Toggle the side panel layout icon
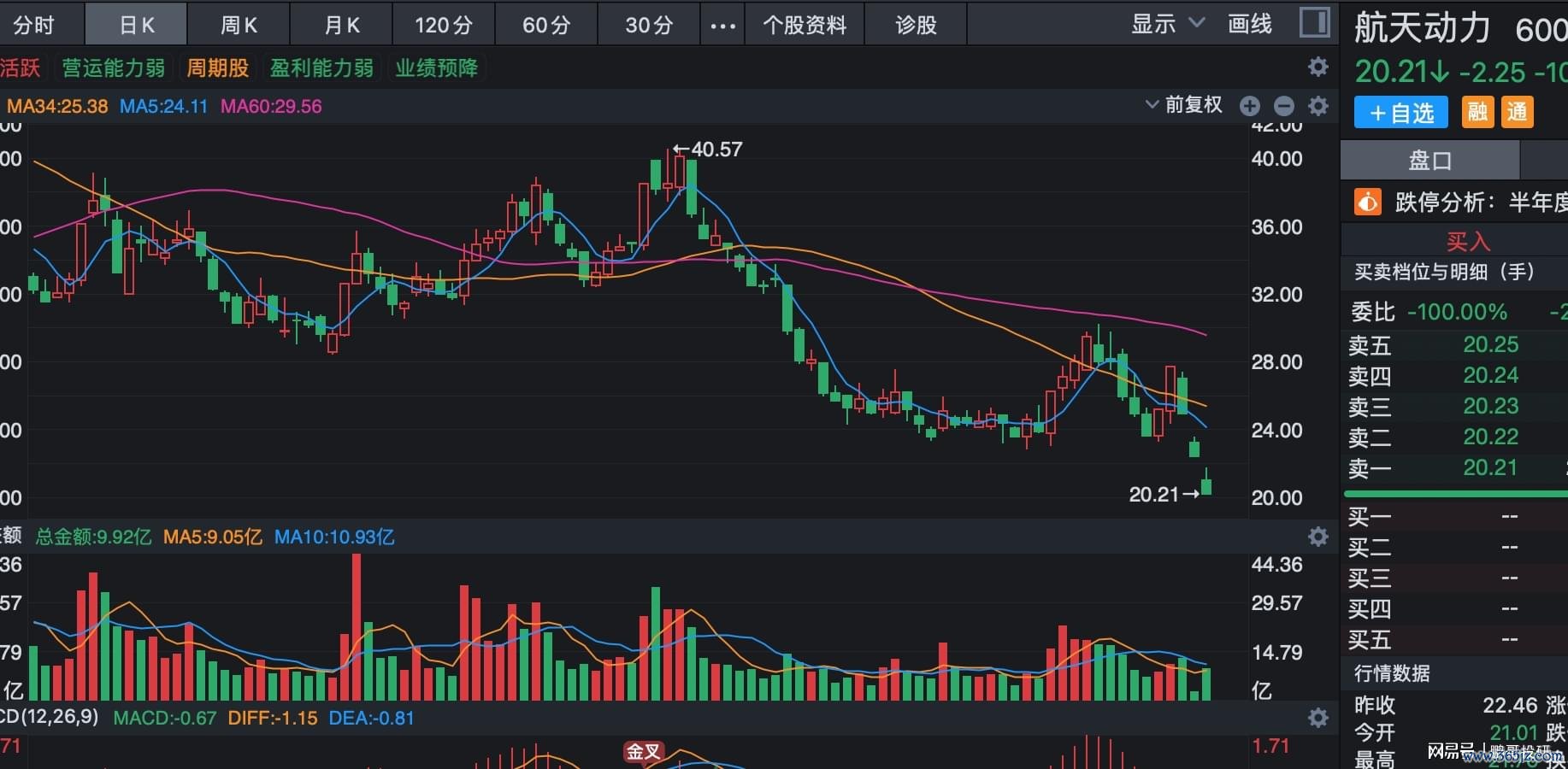Viewport: 1568px width, 769px height. click(1314, 23)
